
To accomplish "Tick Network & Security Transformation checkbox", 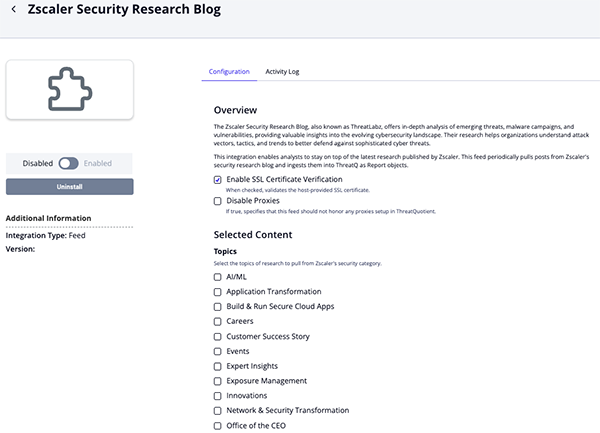I will coord(218,410).
